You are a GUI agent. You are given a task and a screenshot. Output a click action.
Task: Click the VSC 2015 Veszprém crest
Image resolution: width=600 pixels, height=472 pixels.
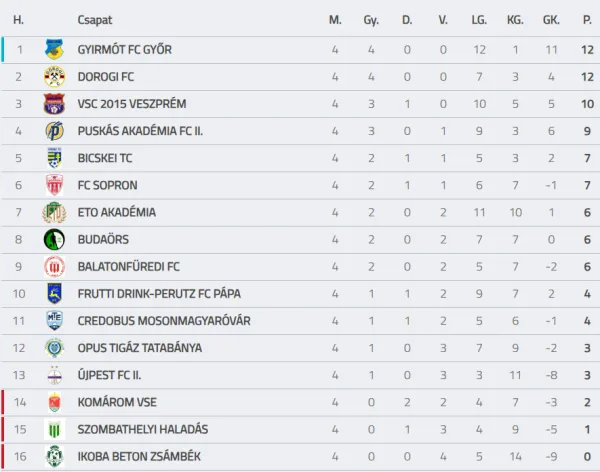[x=53, y=103]
